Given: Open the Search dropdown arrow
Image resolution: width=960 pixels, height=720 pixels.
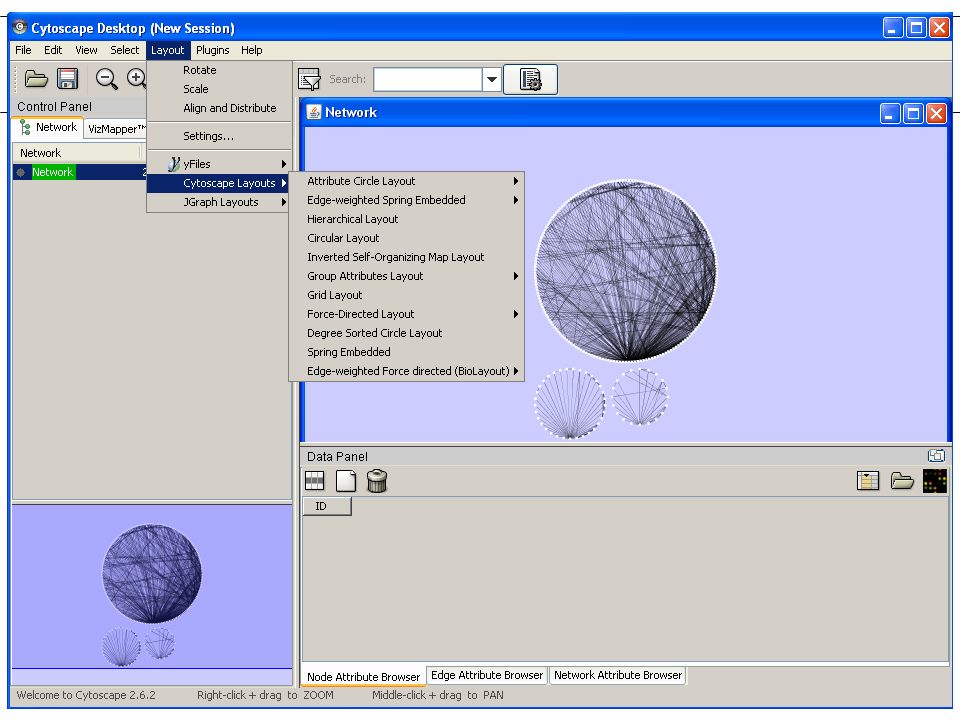Looking at the screenshot, I should pos(492,80).
